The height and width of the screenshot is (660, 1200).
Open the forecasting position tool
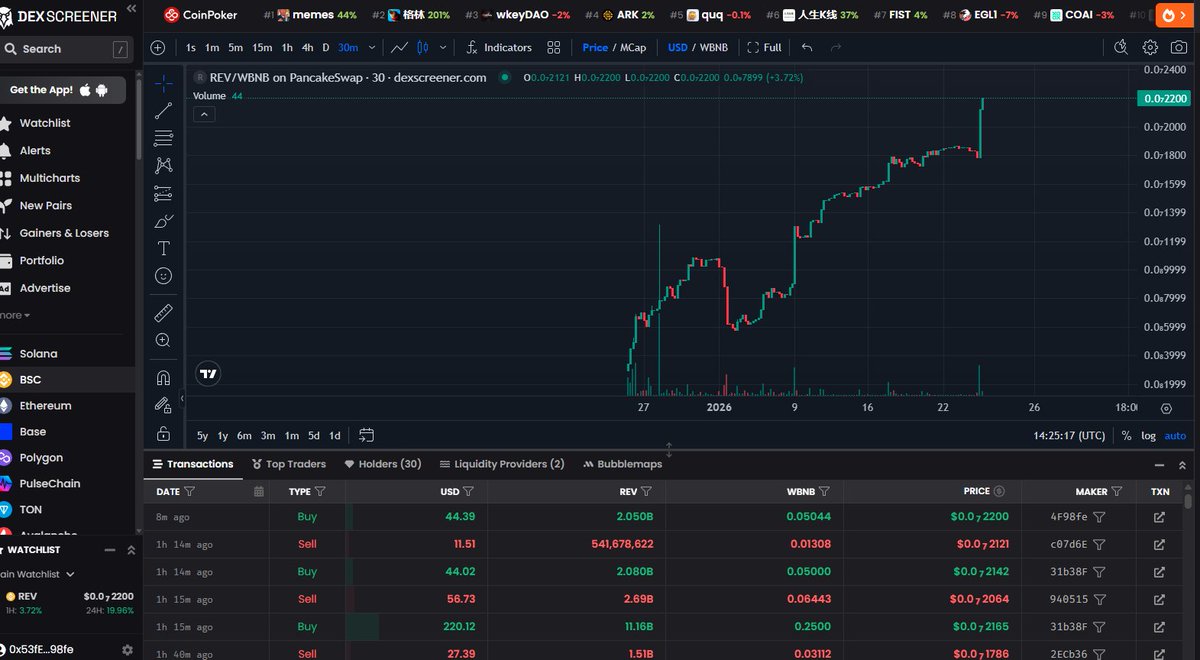(163, 193)
